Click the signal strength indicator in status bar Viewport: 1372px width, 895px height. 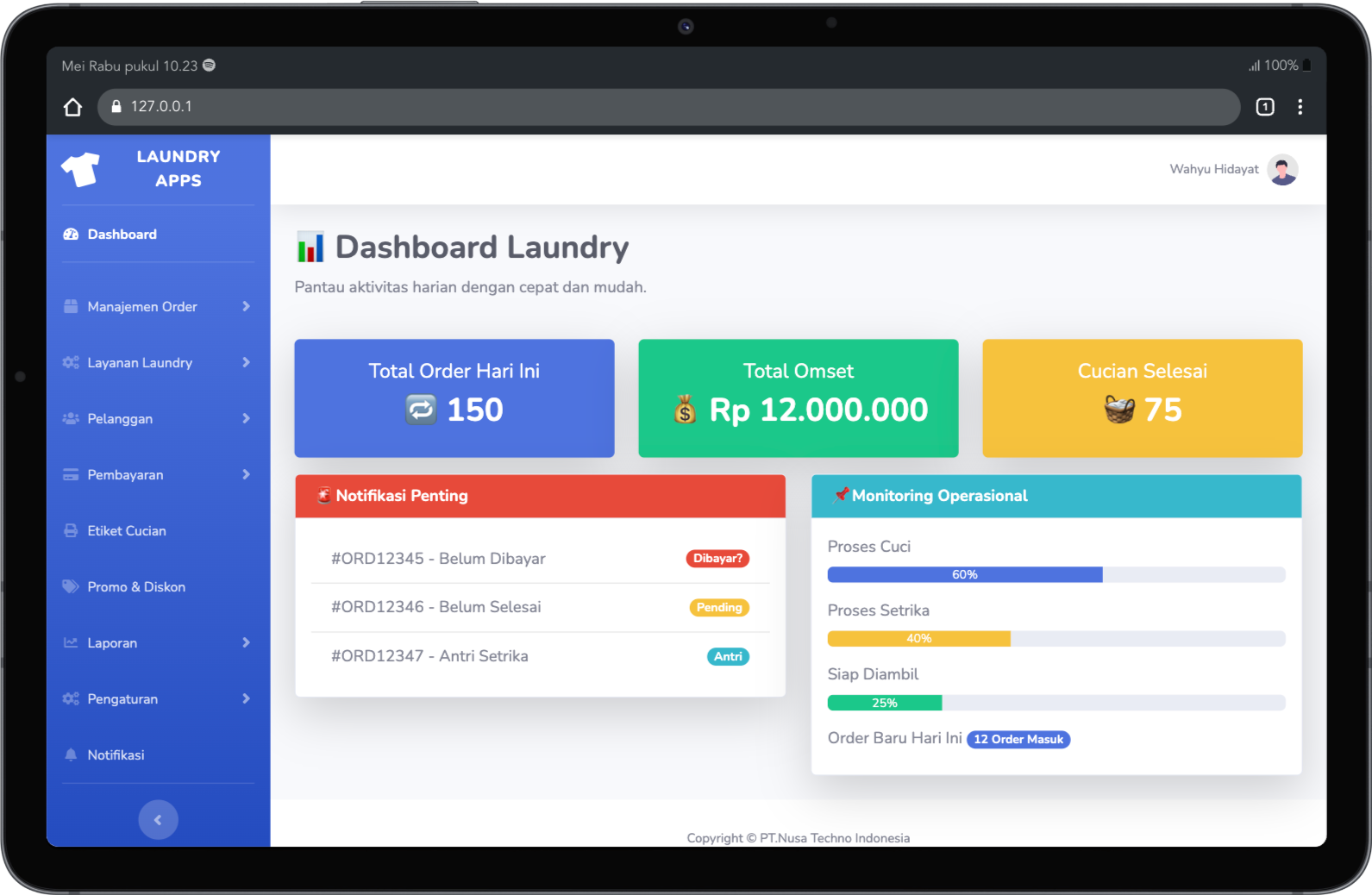coord(1255,66)
